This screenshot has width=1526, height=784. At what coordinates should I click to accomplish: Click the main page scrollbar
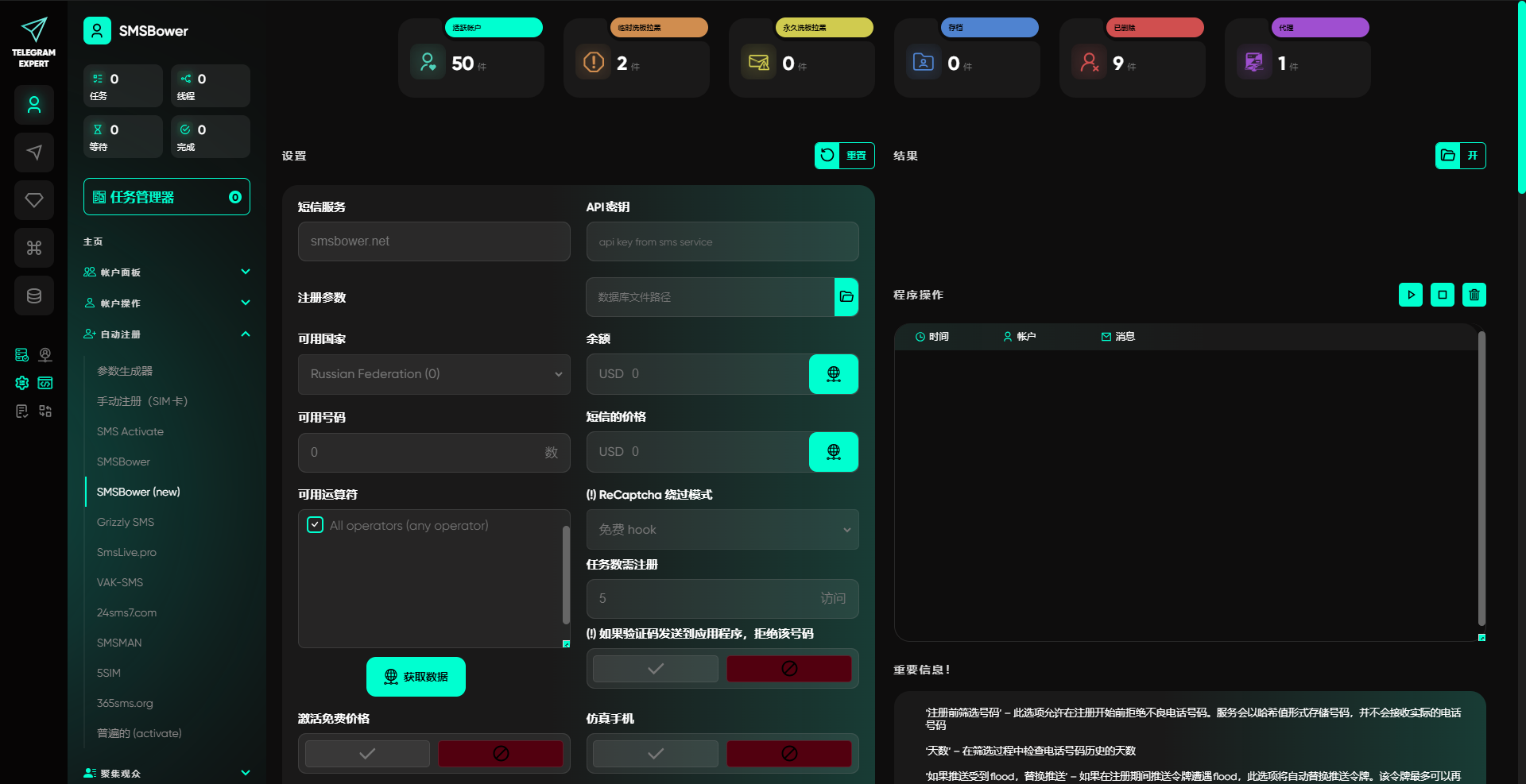[1521, 97]
